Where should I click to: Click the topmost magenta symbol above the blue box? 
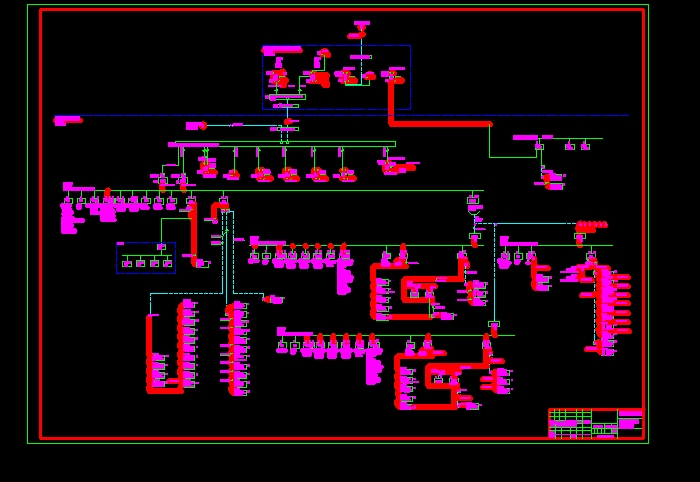point(362,23)
